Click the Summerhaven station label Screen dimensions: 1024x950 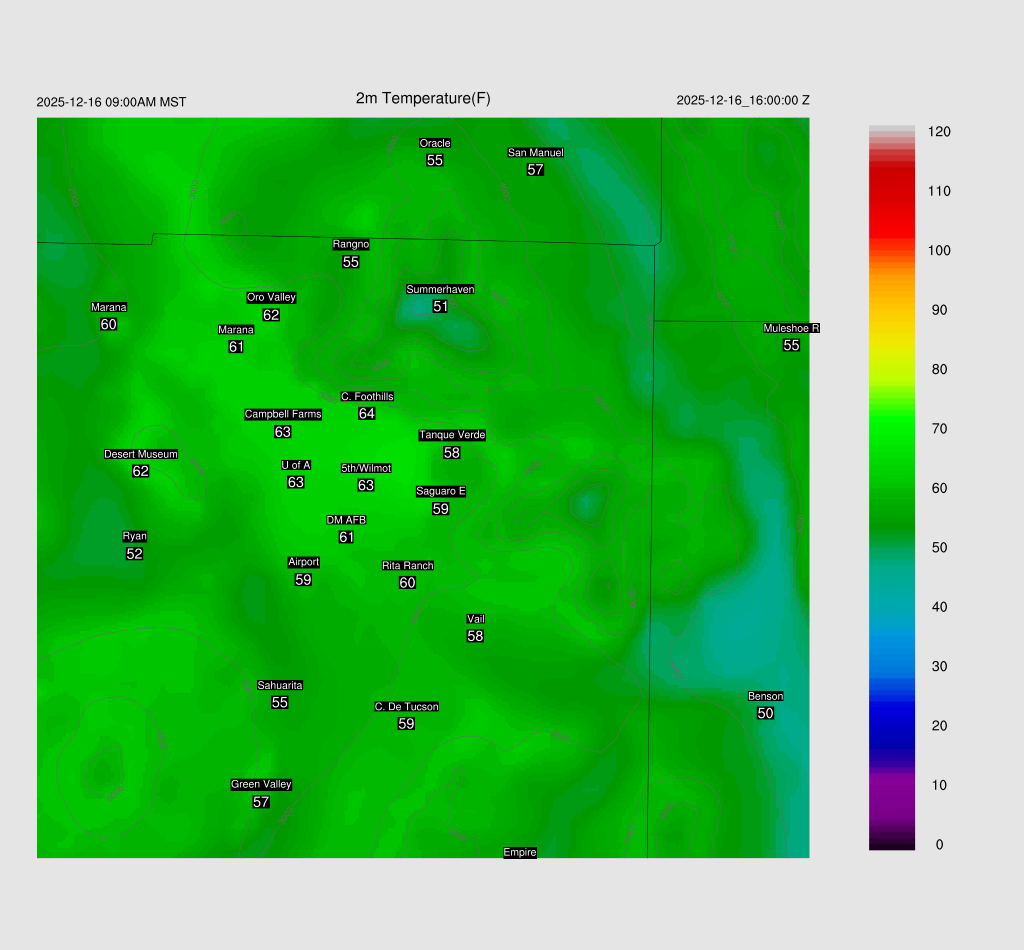pos(440,290)
